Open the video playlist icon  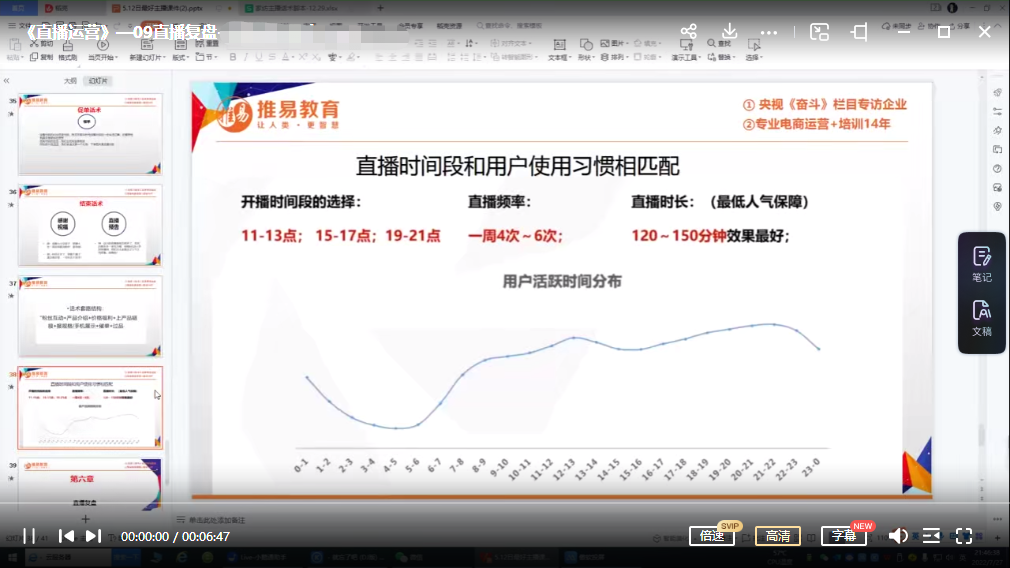coord(931,536)
